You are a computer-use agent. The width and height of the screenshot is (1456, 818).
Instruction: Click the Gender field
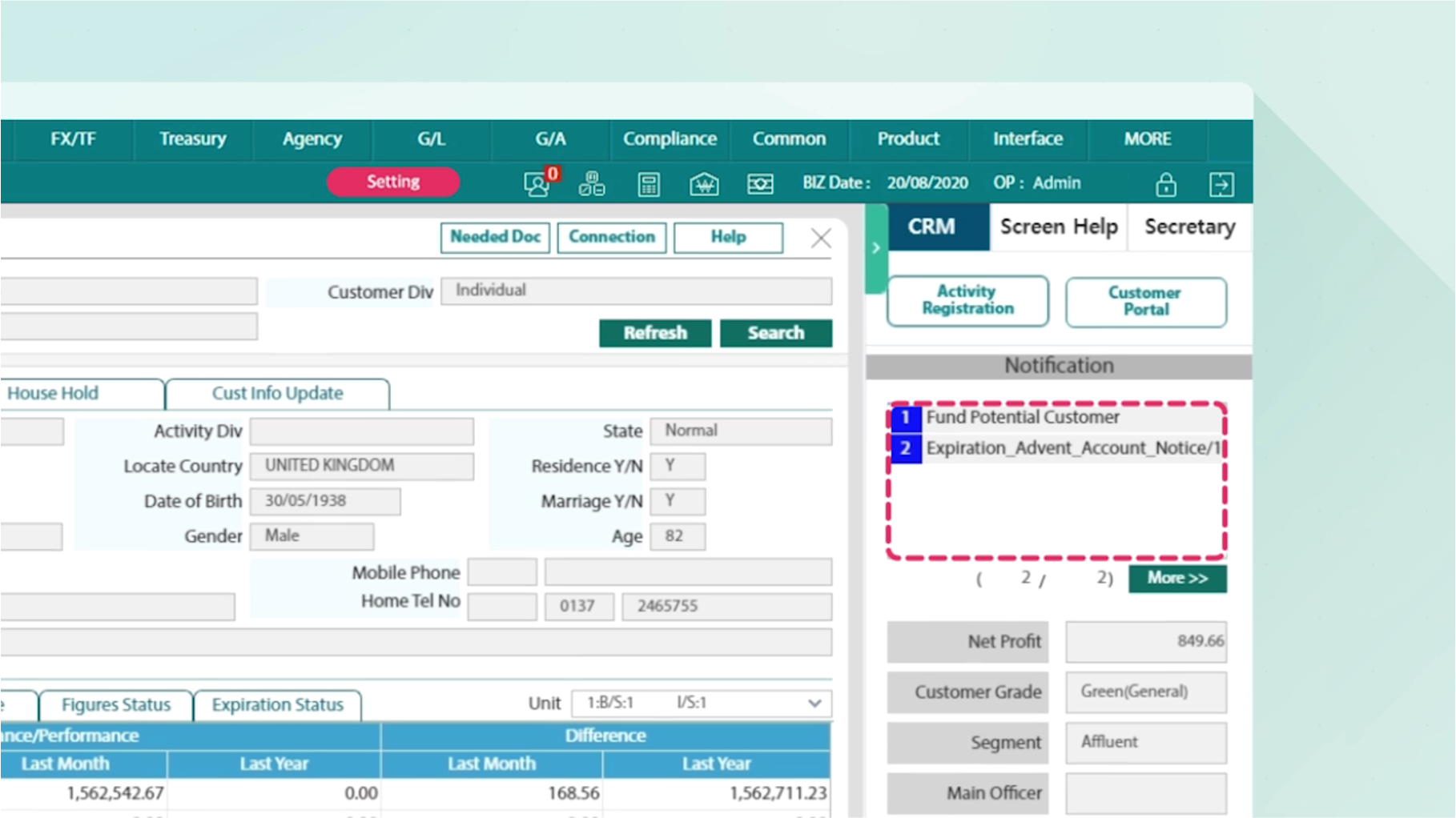(x=312, y=536)
